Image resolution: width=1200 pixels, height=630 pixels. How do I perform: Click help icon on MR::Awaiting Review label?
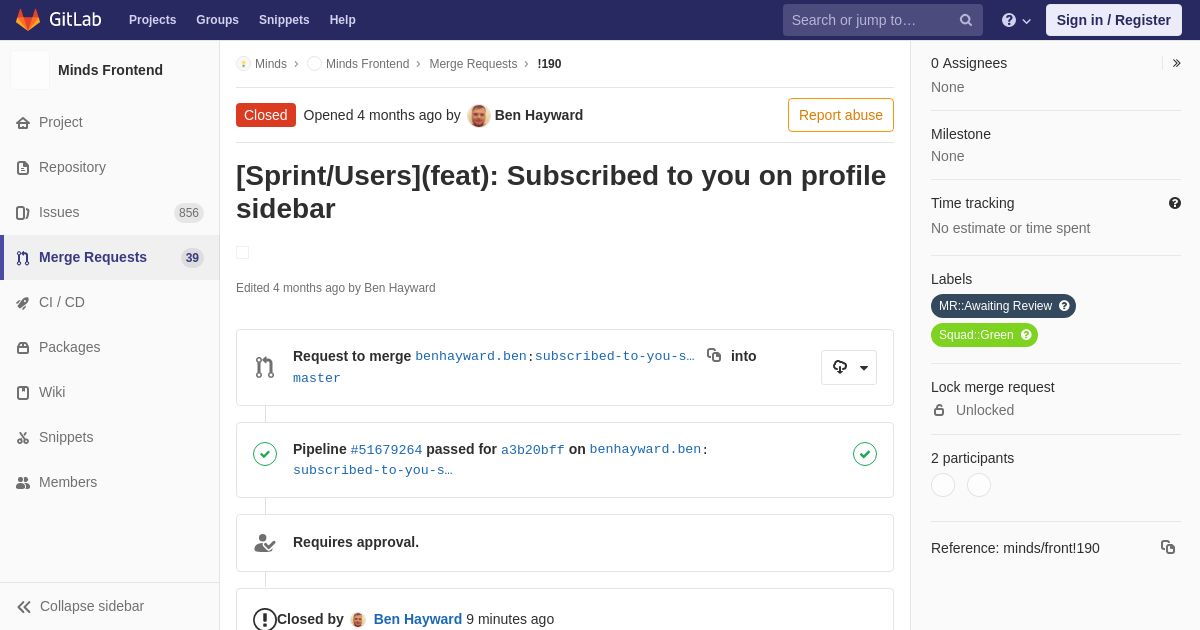1064,306
